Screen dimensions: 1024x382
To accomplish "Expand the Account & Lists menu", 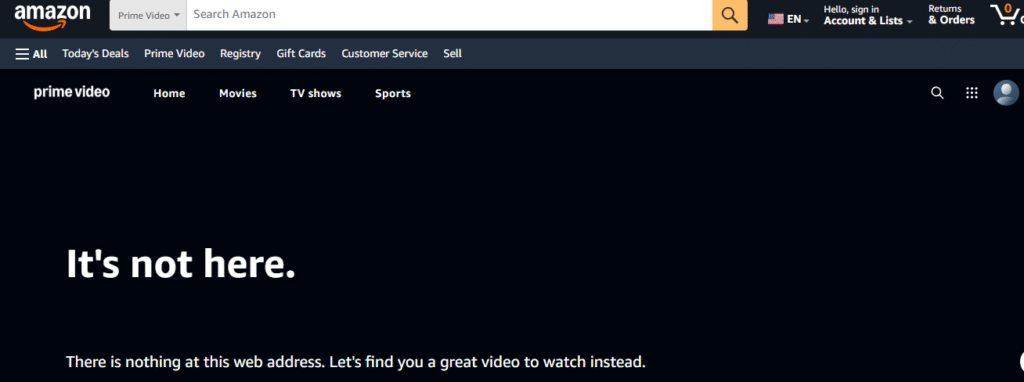I will 868,15.
